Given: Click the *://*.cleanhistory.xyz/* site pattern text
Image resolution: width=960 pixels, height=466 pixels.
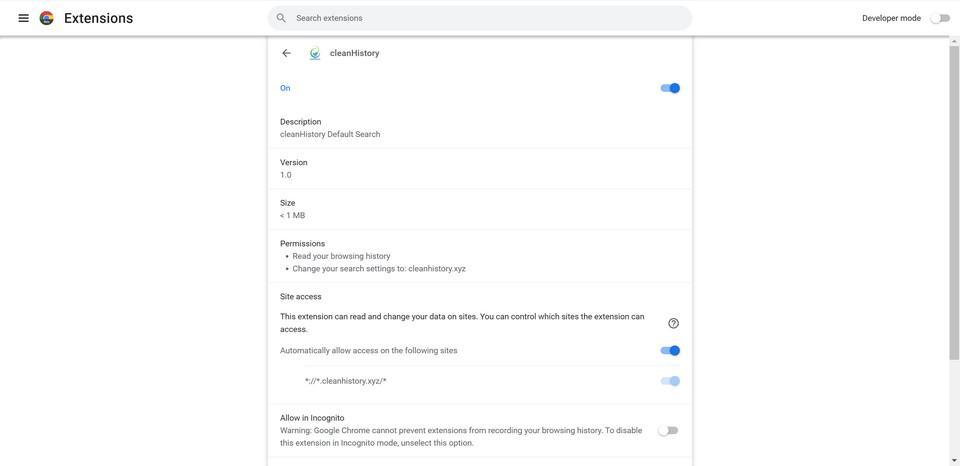Looking at the screenshot, I should point(346,381).
